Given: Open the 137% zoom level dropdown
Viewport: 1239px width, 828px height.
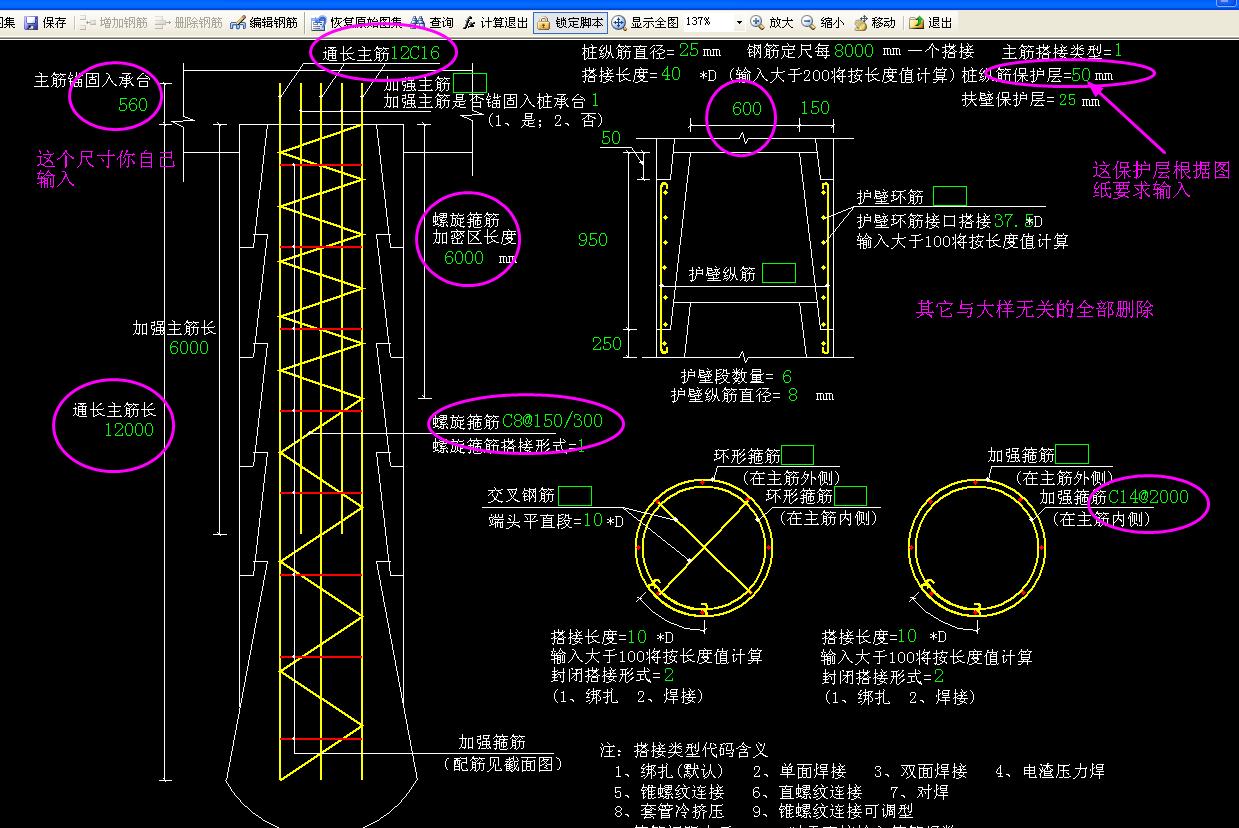Looking at the screenshot, I should click(x=740, y=22).
